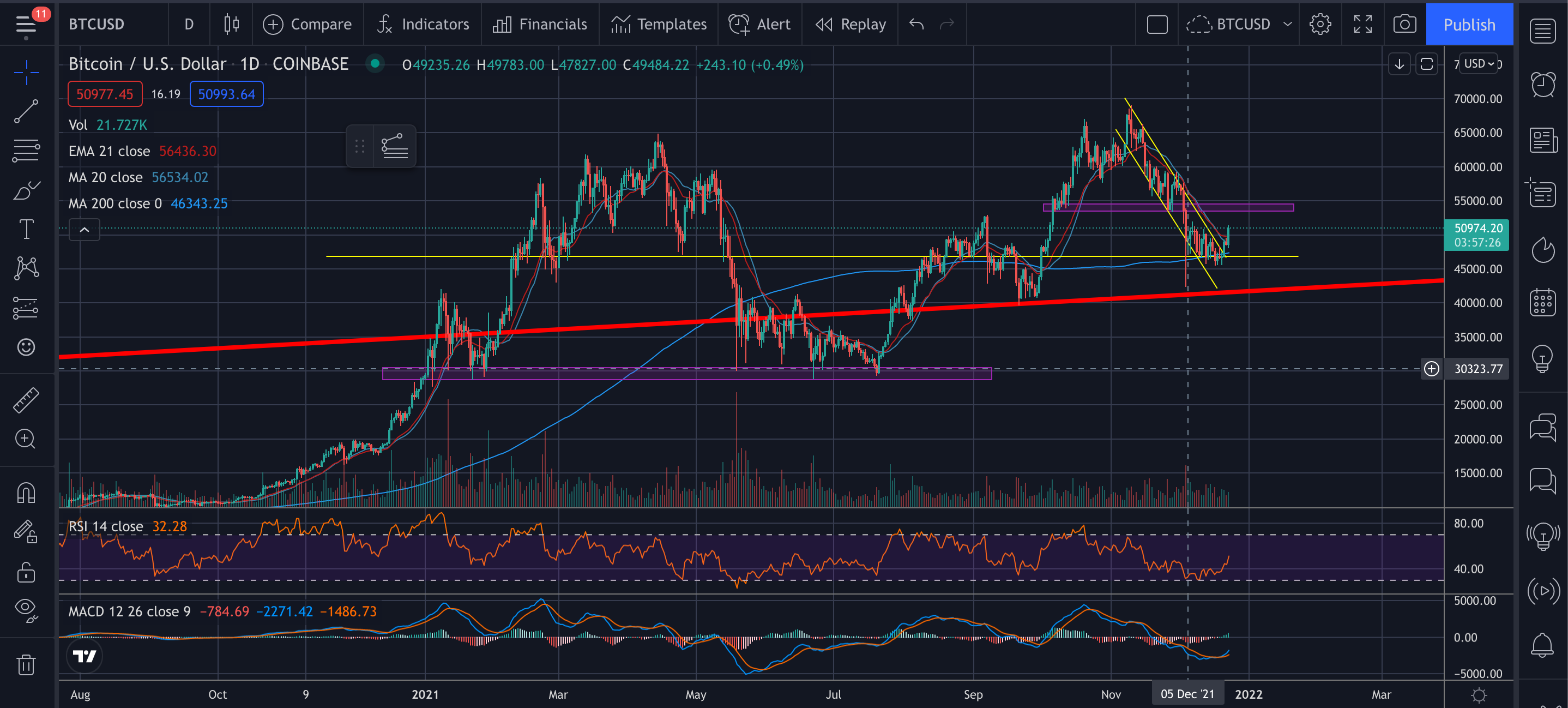Toggle lock all drawing tools
This screenshot has width=1568, height=708.
[26, 572]
